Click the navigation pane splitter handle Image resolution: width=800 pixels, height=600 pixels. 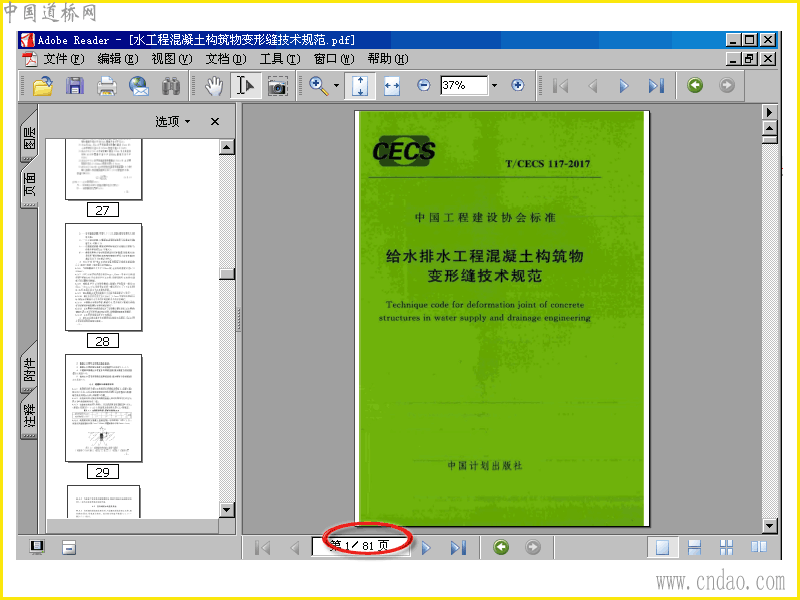coord(238,319)
